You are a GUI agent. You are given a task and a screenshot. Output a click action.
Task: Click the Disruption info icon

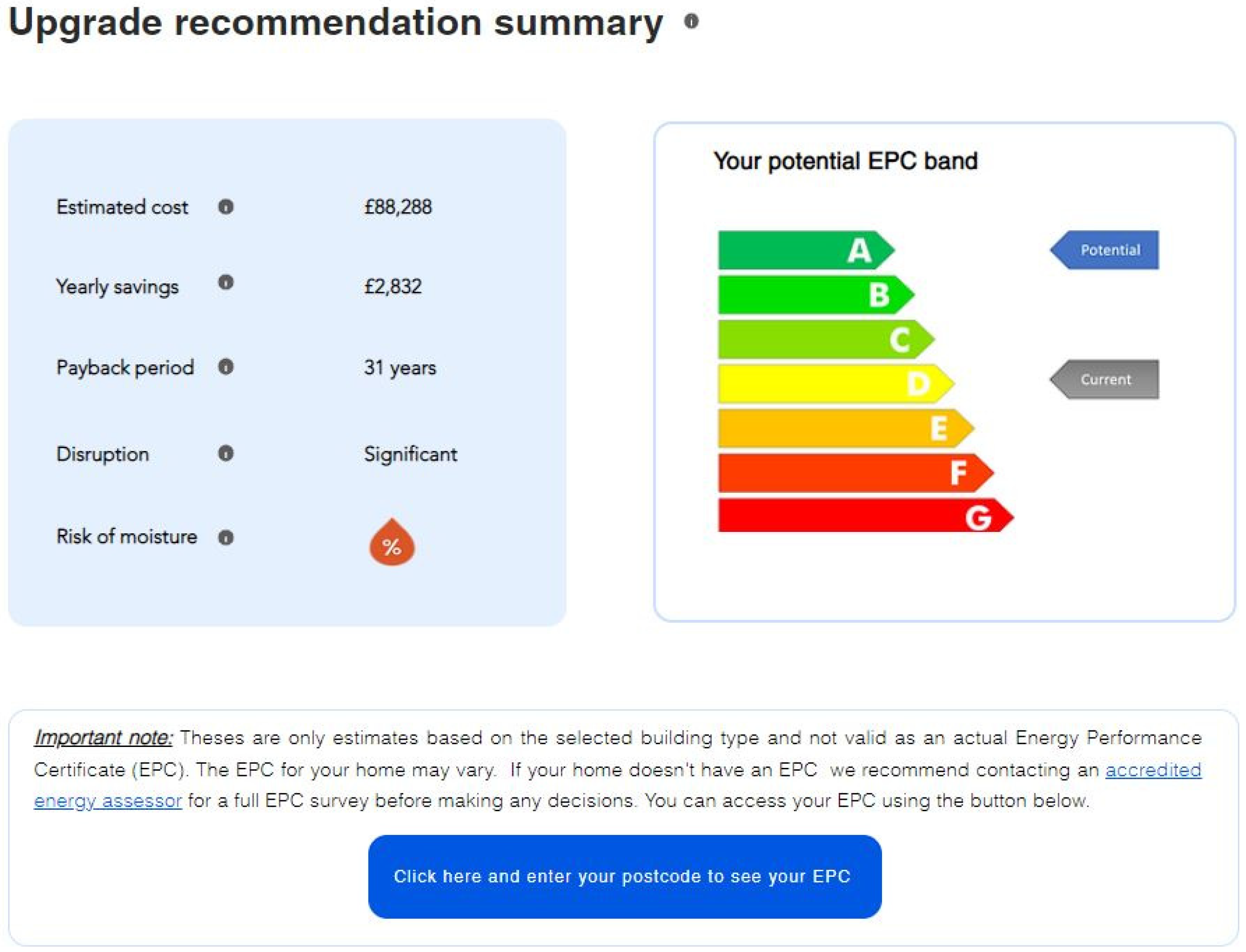coord(226,453)
